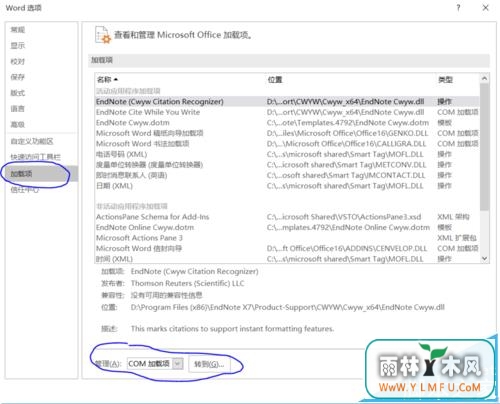
Task: Open the 自定义功能区 (Customize Ribbon) category
Action: click(x=42, y=141)
